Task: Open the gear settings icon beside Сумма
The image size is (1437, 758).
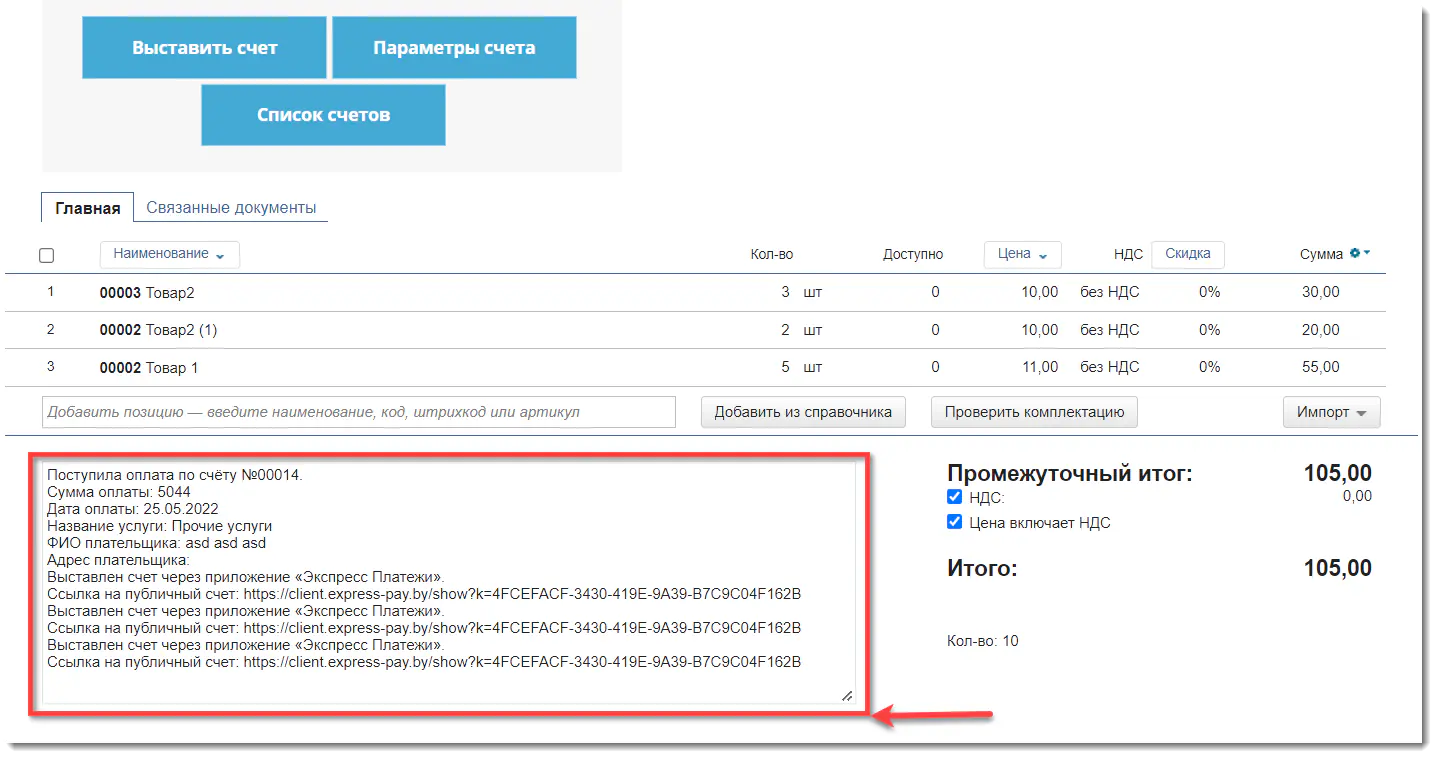Action: [x=1359, y=254]
